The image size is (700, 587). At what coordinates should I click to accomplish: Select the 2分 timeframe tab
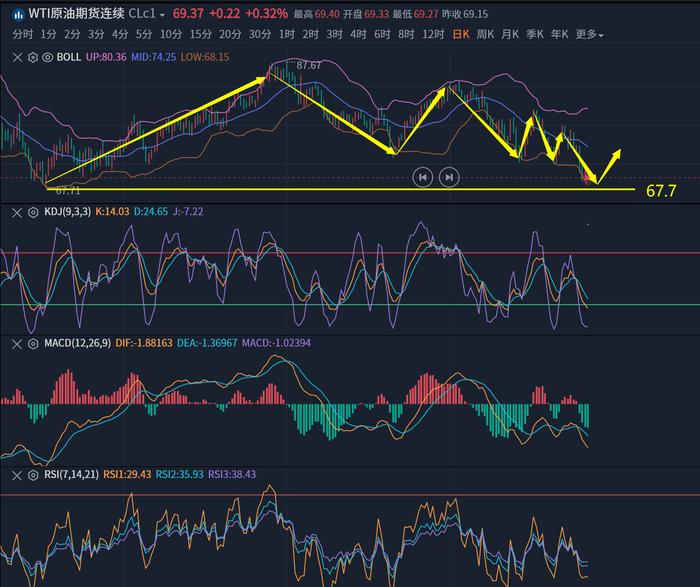72,34
